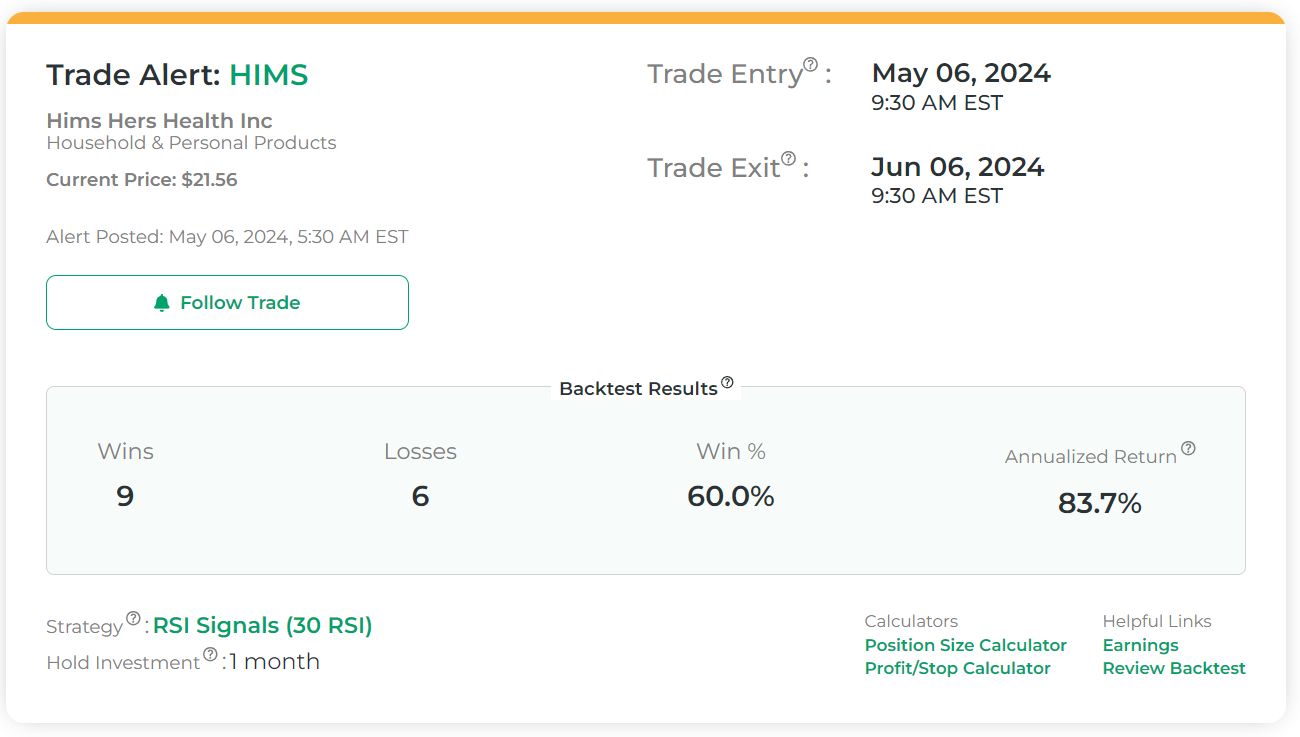This screenshot has width=1300, height=737.
Task: Click the Trade Entry help question icon
Action: (811, 65)
